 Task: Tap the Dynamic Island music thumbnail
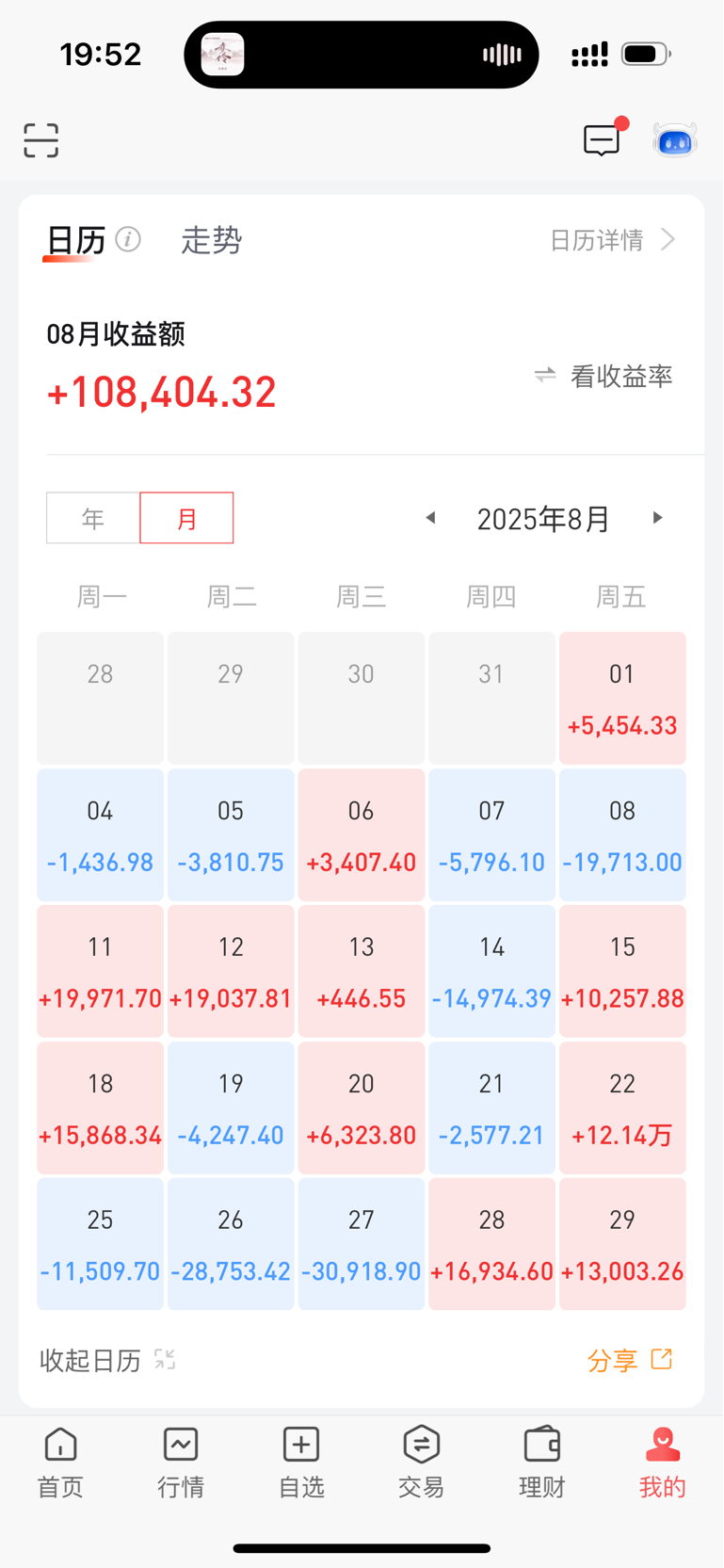point(223,55)
